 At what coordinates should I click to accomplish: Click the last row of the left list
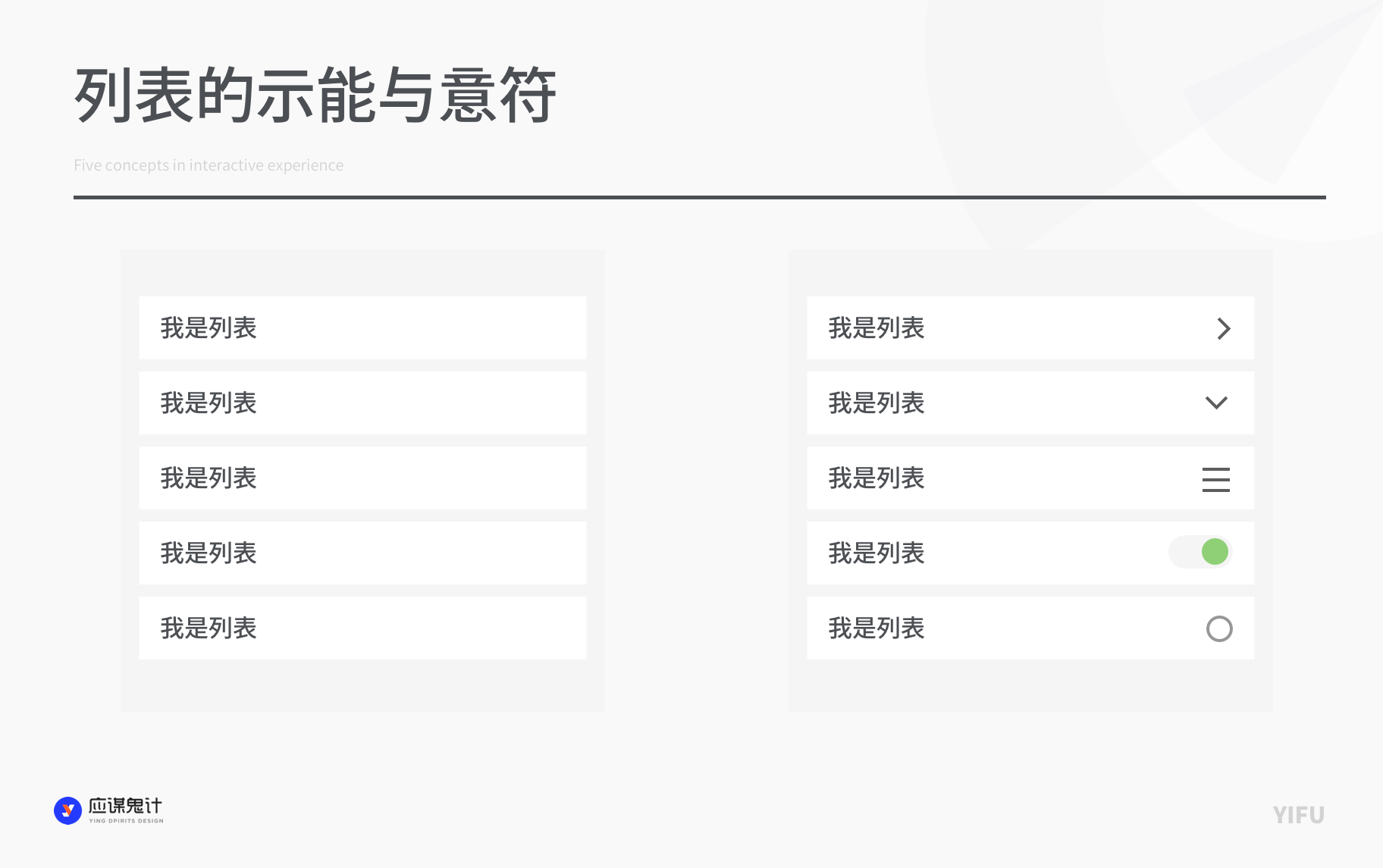pos(362,628)
